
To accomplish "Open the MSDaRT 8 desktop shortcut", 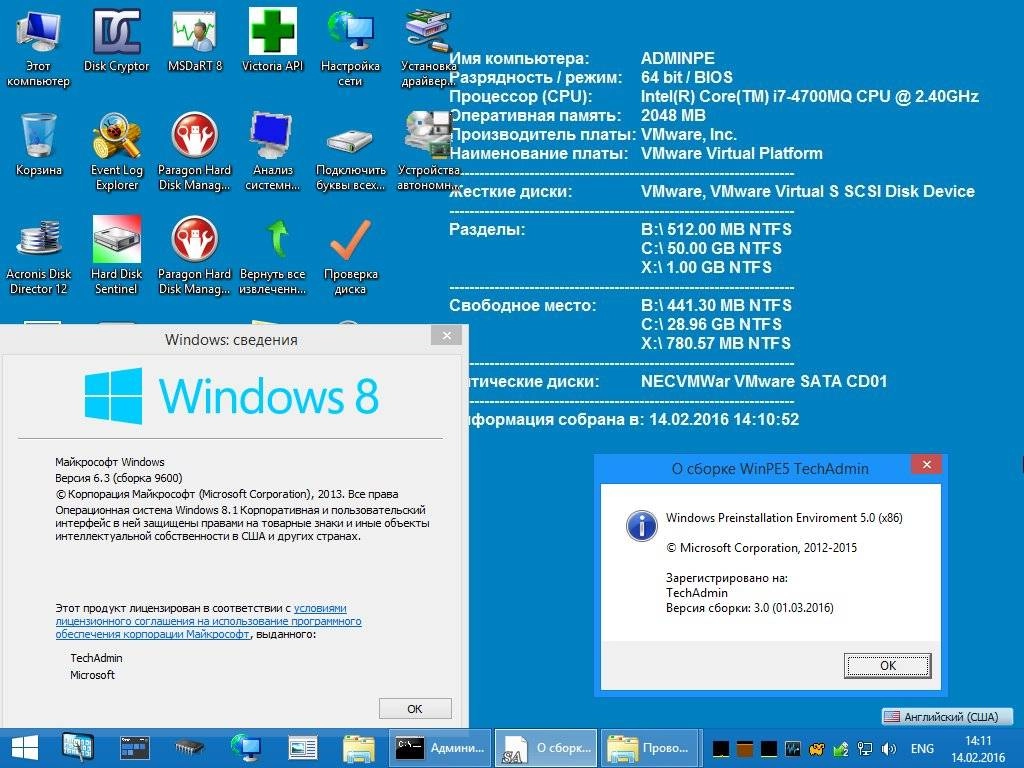I will pyautogui.click(x=195, y=40).
